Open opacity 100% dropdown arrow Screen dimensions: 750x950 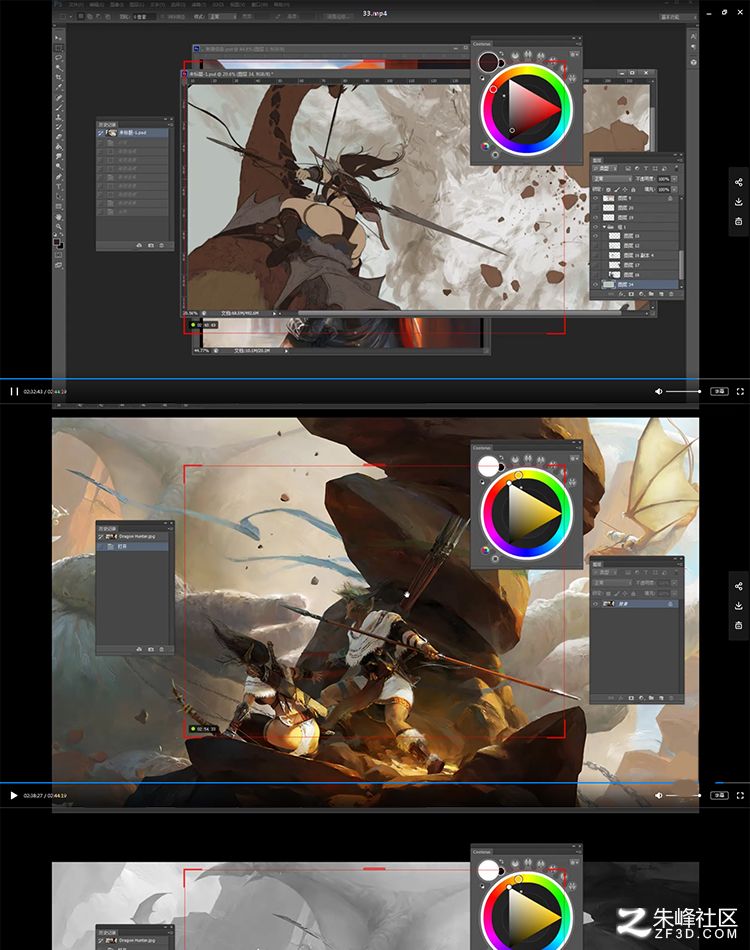[674, 179]
